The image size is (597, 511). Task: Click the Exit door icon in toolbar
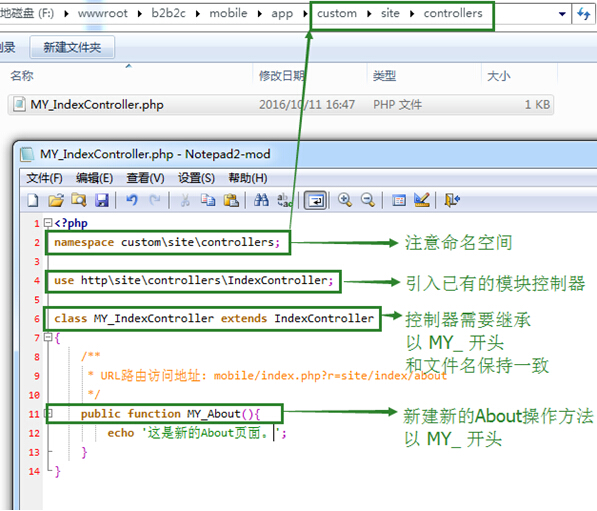pos(452,200)
